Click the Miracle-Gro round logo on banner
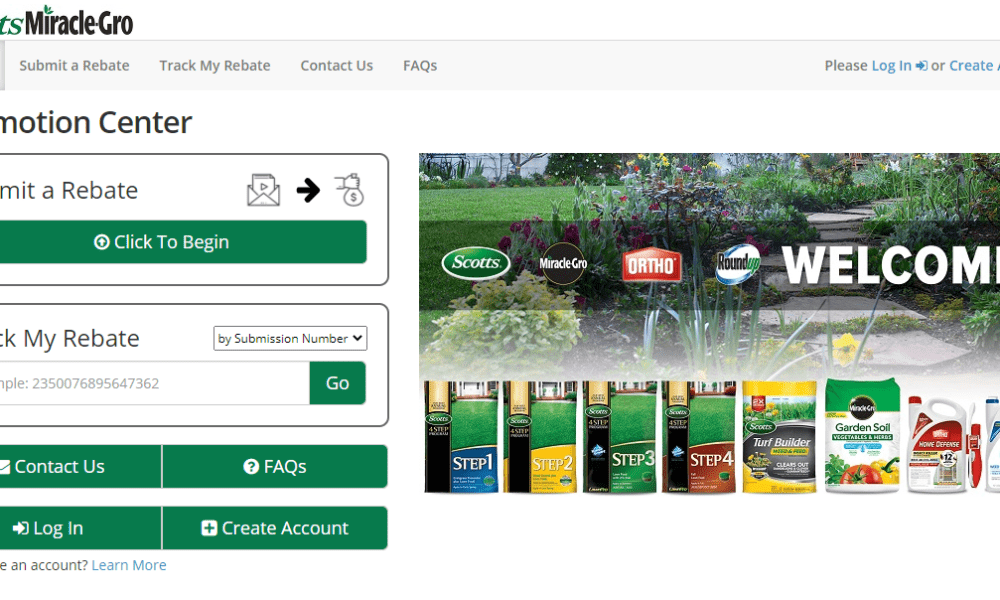Screen dimensions: 1000x600 coord(563,263)
